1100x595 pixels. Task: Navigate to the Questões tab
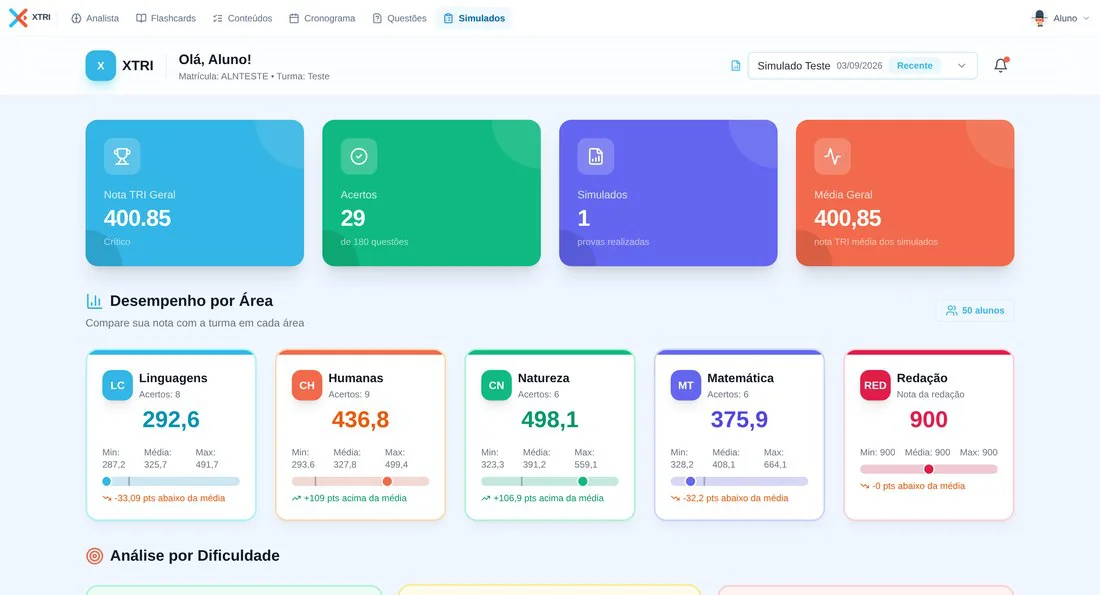coord(399,18)
